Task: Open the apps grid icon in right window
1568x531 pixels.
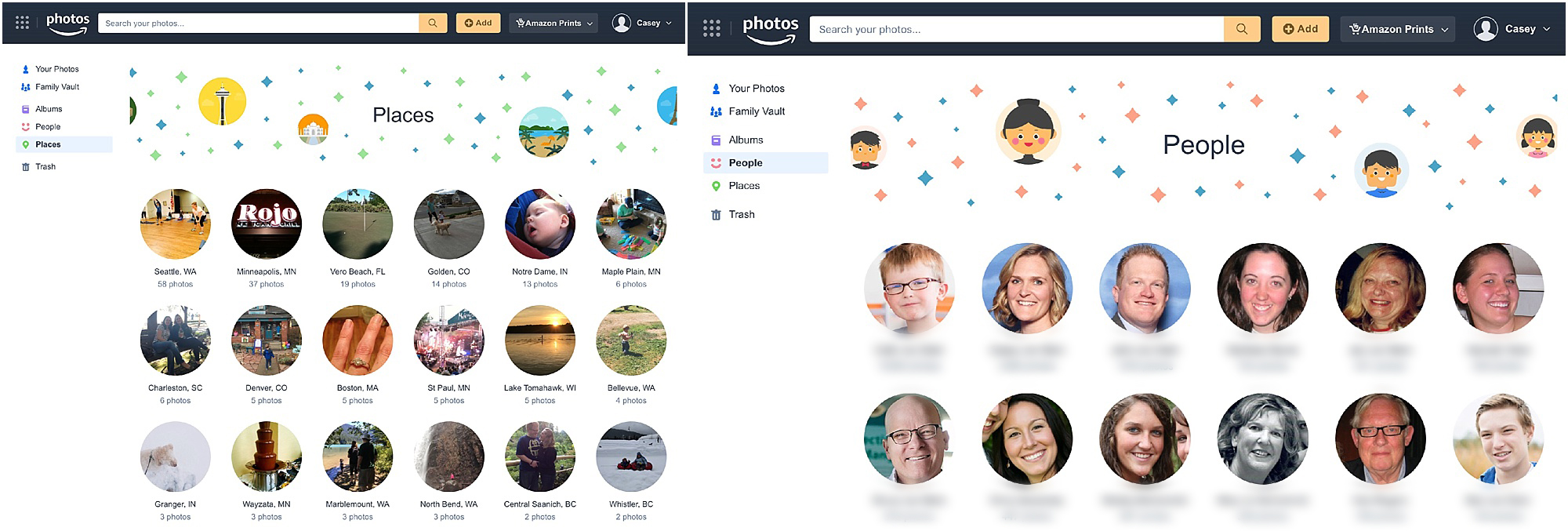Action: tap(712, 29)
